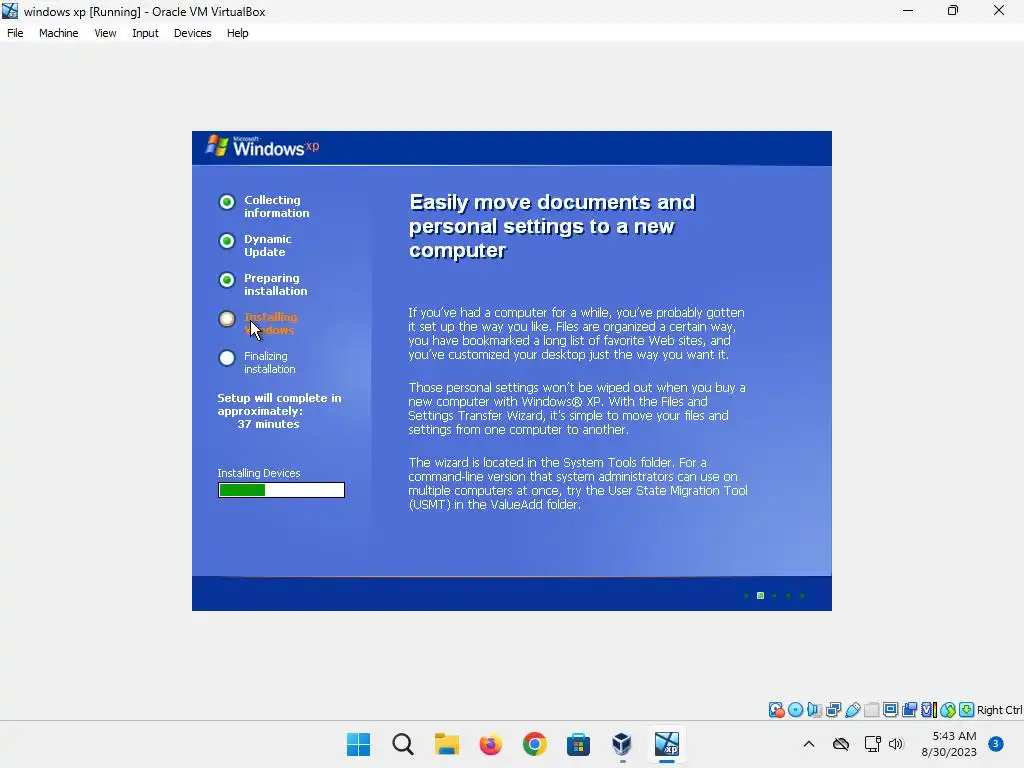Viewport: 1024px width, 768px height.
Task: Switch to VirtualBox Manager taskbar icon
Action: pos(622,744)
